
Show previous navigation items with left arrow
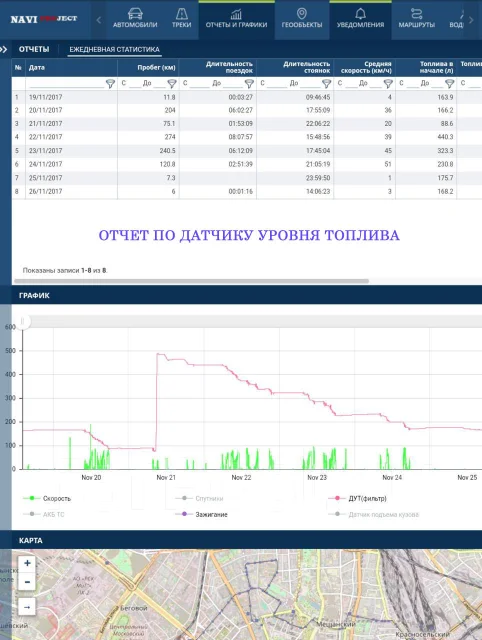point(98,20)
